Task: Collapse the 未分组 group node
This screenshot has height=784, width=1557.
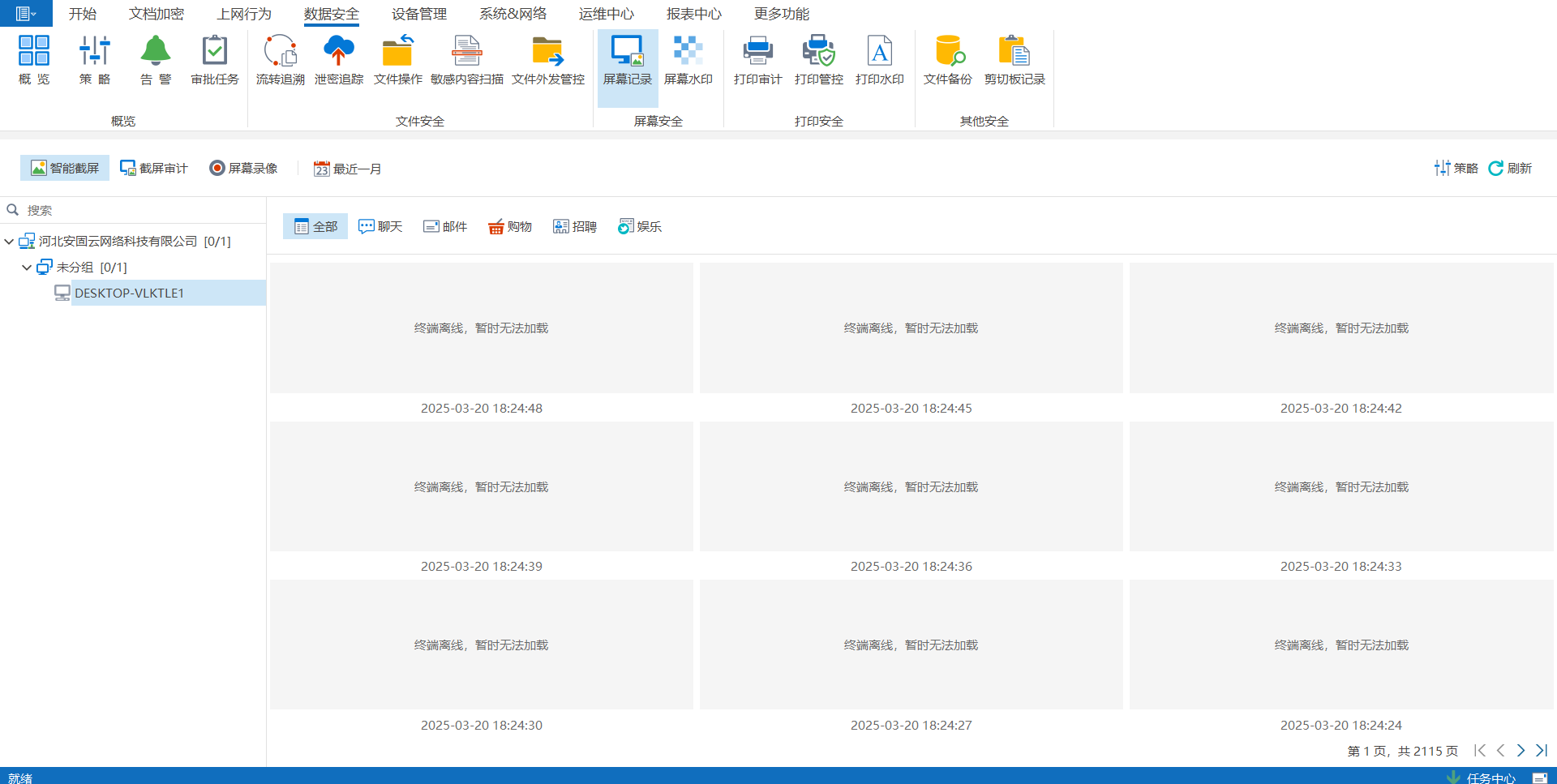Action: point(27,268)
